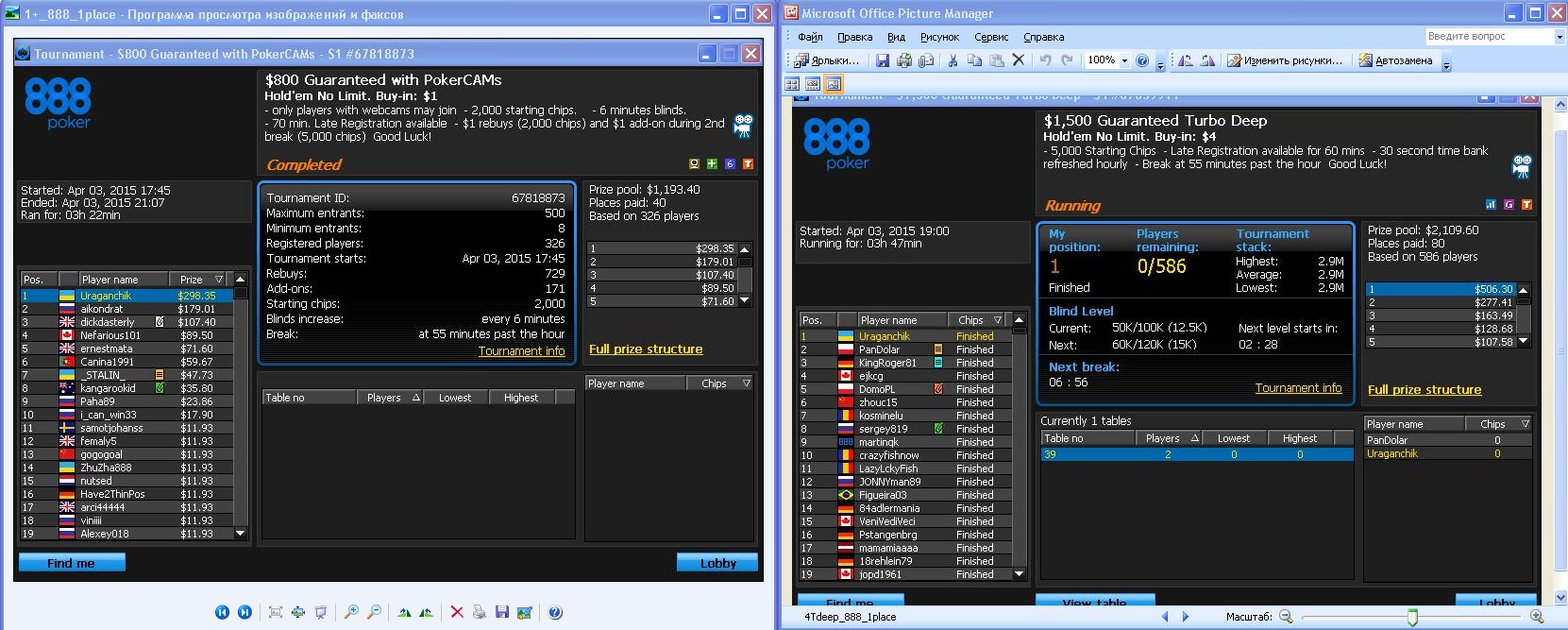The image size is (1568, 630).
Task: Delete picture with Picture Manager X icon
Action: coord(1018,60)
